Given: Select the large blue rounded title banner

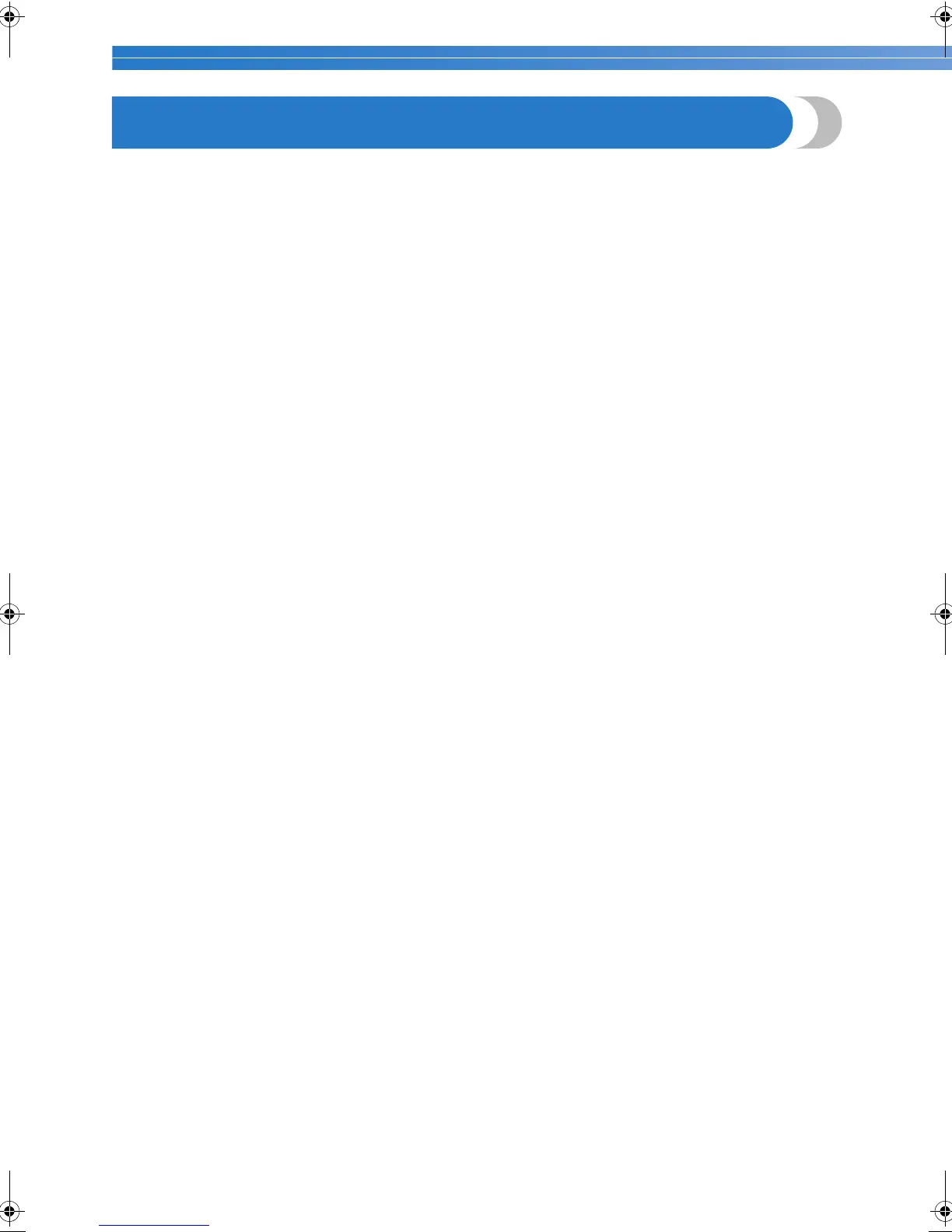Looking at the screenshot, I should [452, 122].
